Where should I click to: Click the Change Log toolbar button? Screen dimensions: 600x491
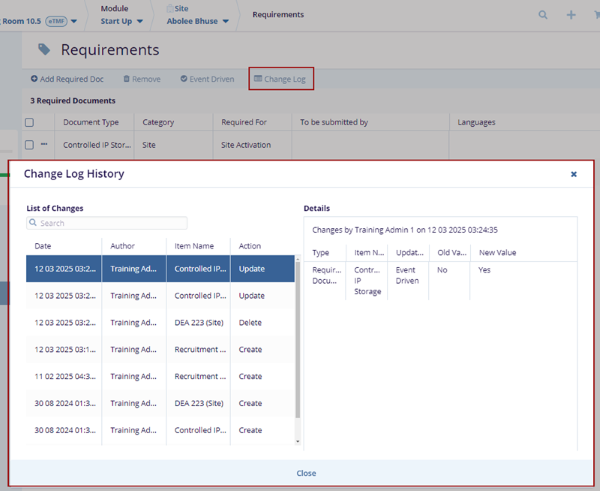click(x=280, y=79)
